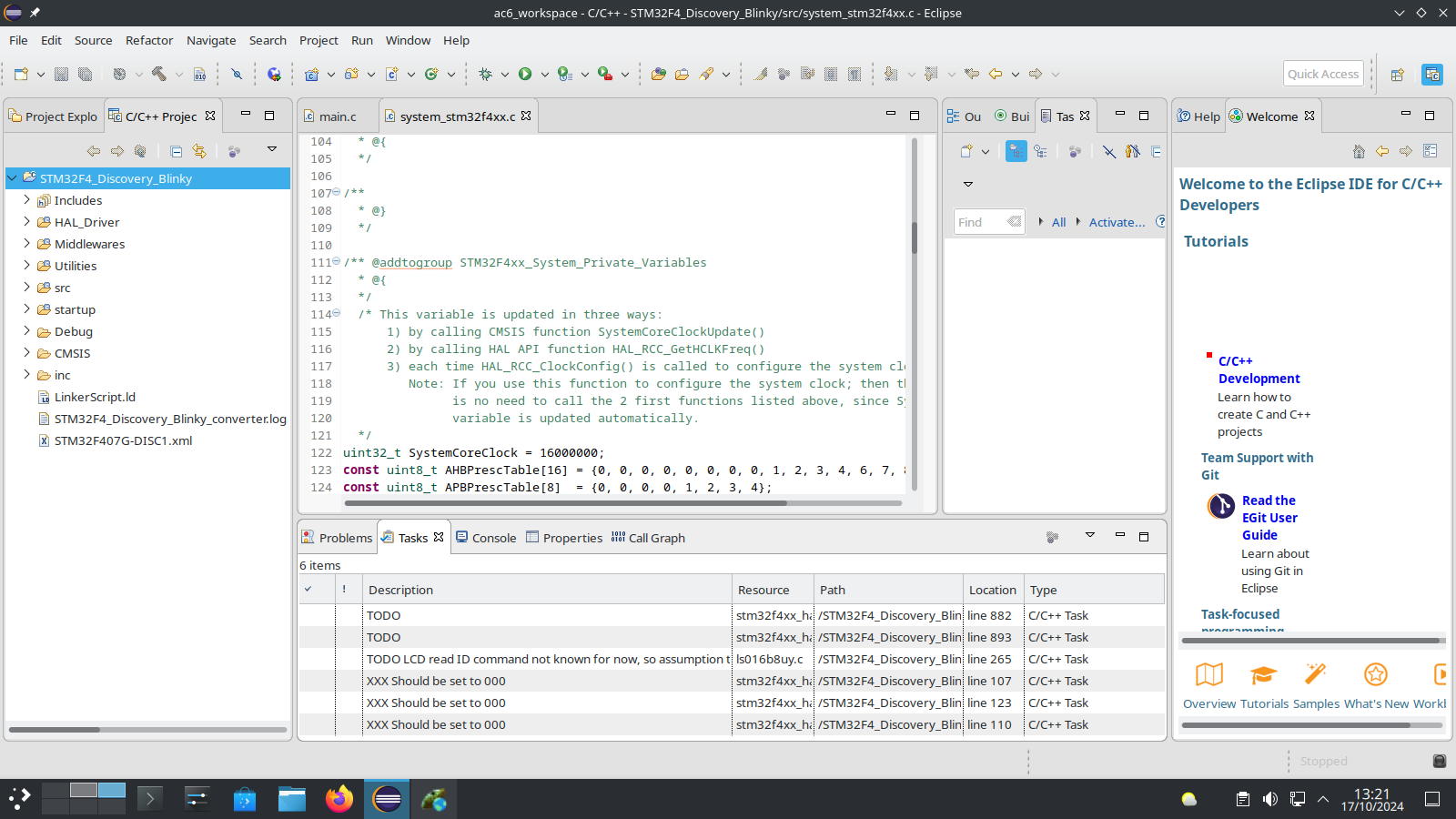This screenshot has height=819, width=1456.
Task: Switch to the main.c editor tab
Action: 338,116
